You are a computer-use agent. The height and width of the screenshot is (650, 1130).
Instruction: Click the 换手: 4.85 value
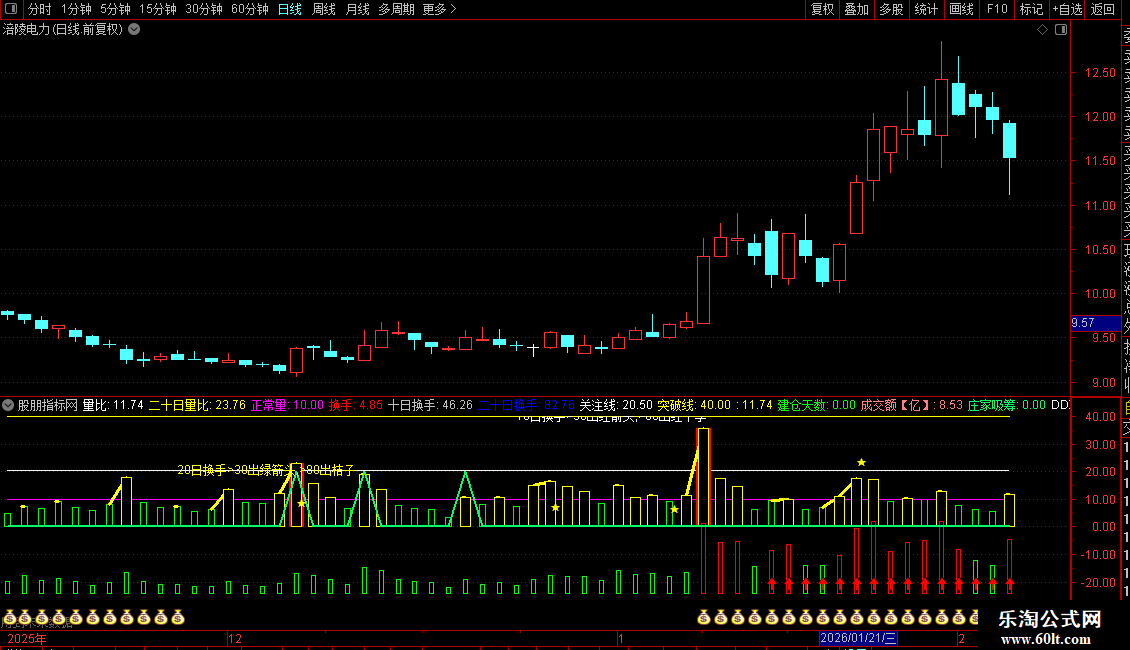(x=356, y=405)
